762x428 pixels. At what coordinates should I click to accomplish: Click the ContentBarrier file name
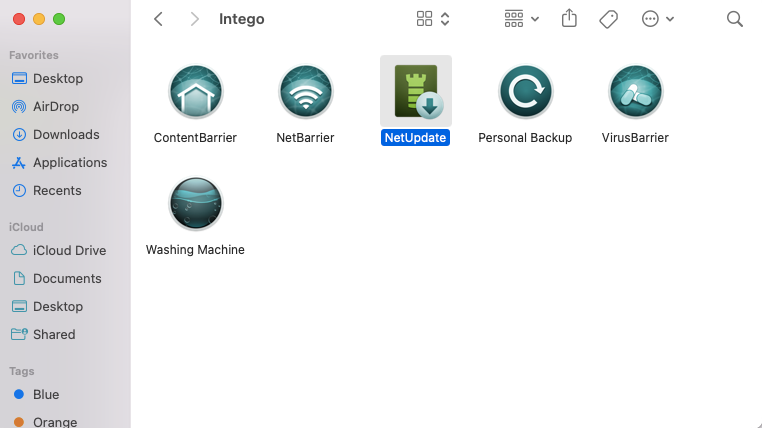click(x=195, y=137)
